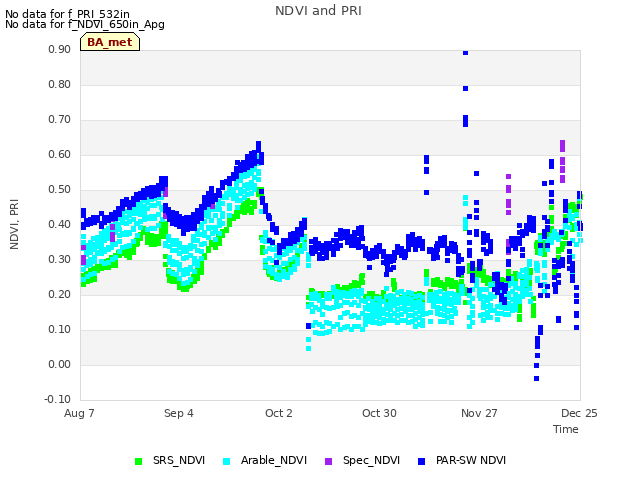640x480 pixels.
Task: Click the 0.20 y-axis tick label
Action: tap(60, 295)
